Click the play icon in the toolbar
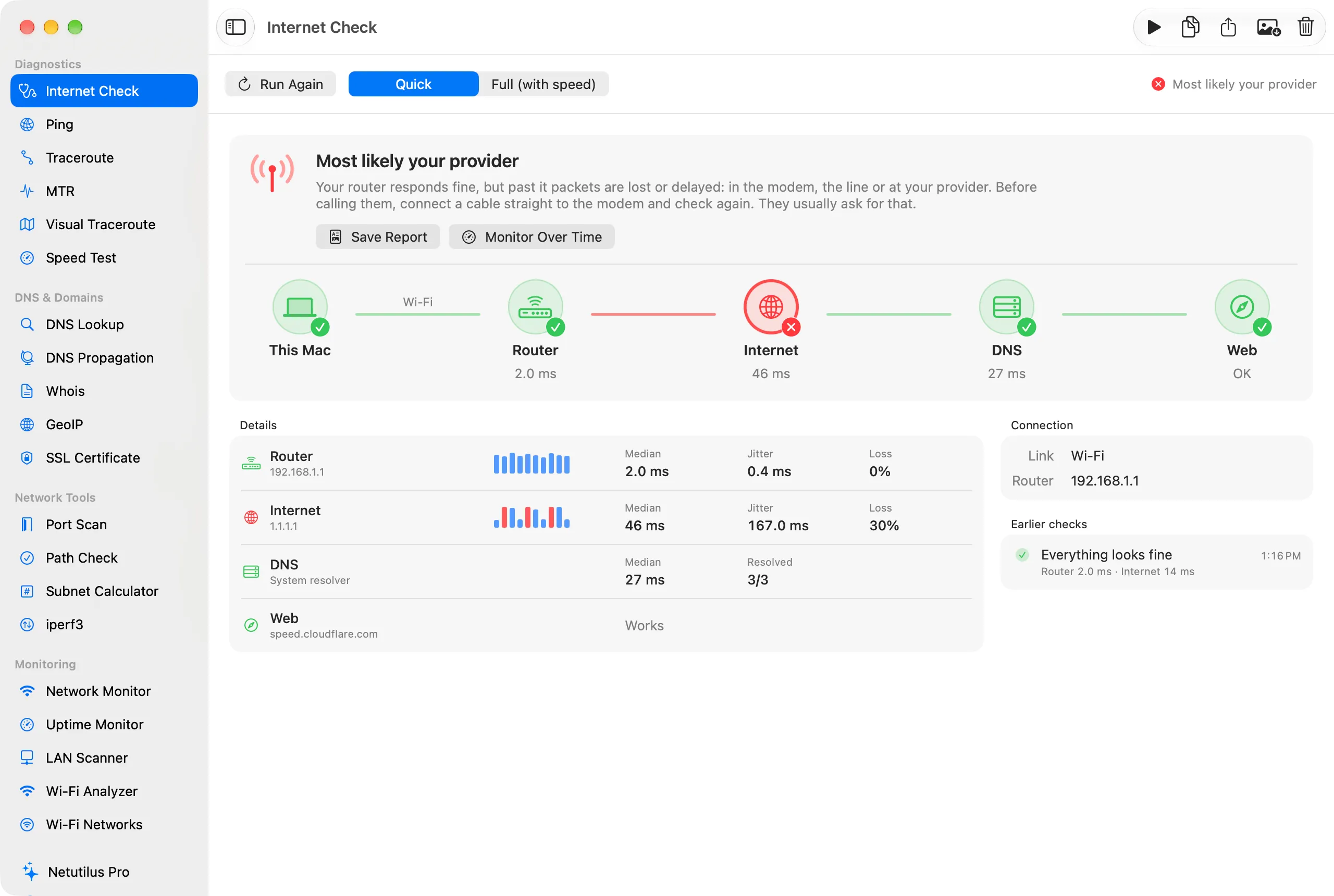The image size is (1334, 896). (x=1153, y=27)
